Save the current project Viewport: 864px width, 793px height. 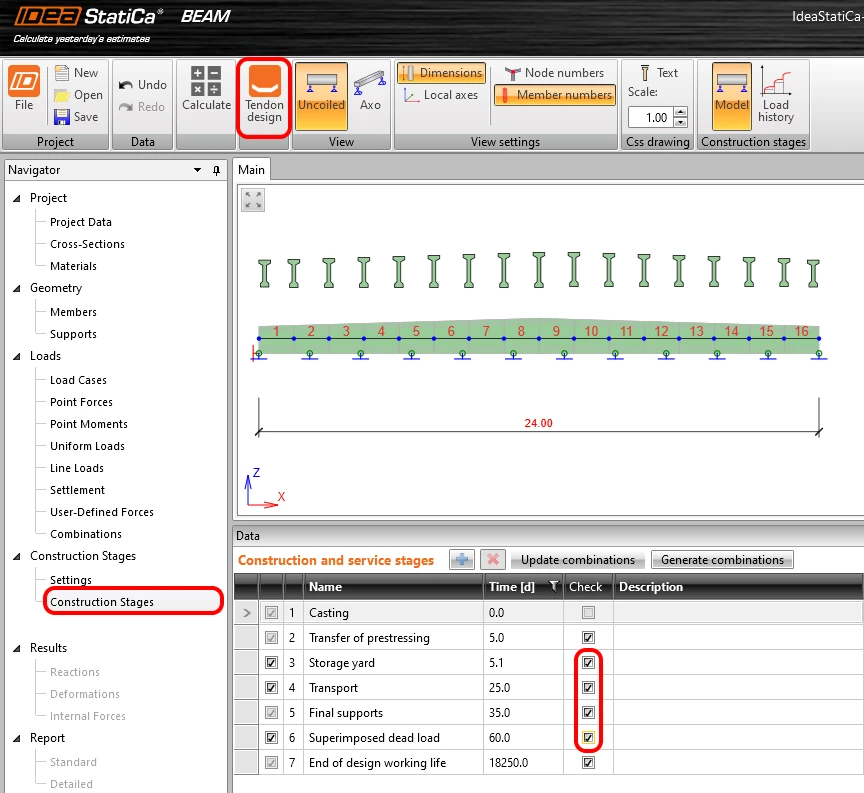pos(77,117)
